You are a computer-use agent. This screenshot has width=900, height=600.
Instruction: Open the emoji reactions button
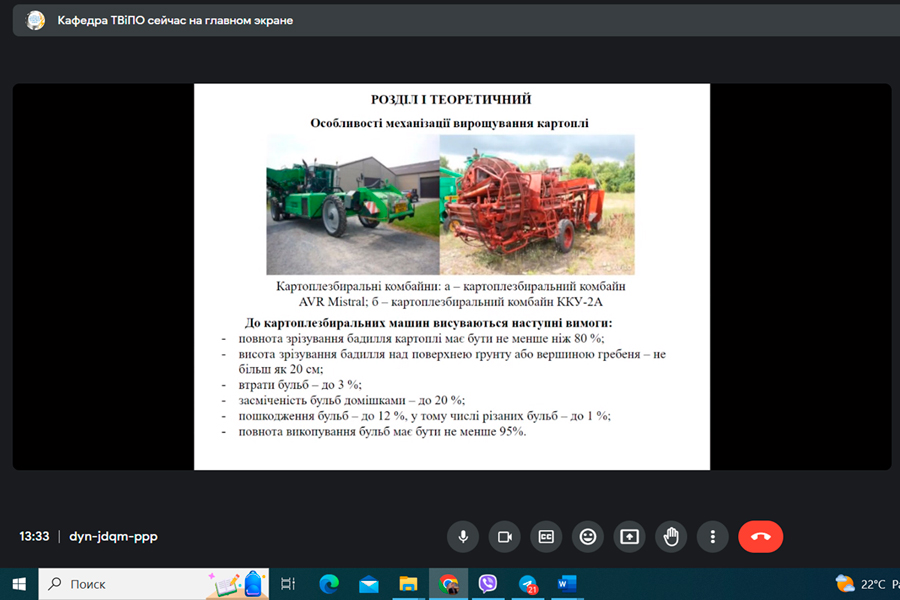pos(588,536)
